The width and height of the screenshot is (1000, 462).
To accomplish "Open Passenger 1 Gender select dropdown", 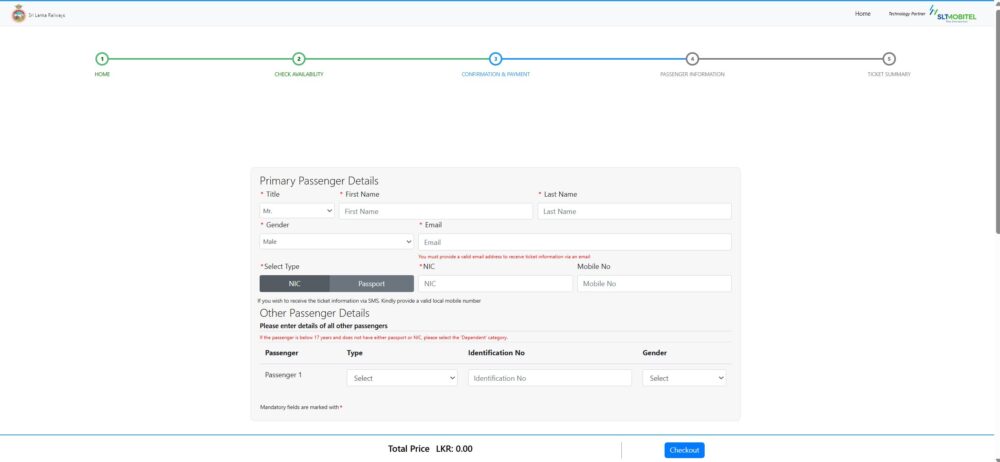I will point(685,378).
